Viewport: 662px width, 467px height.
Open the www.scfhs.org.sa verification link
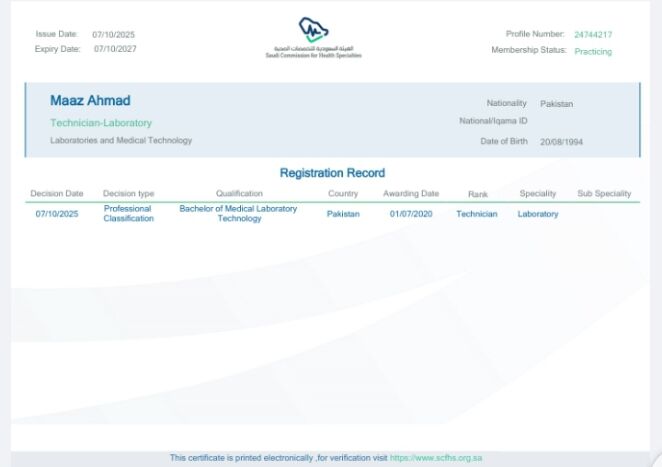436,458
